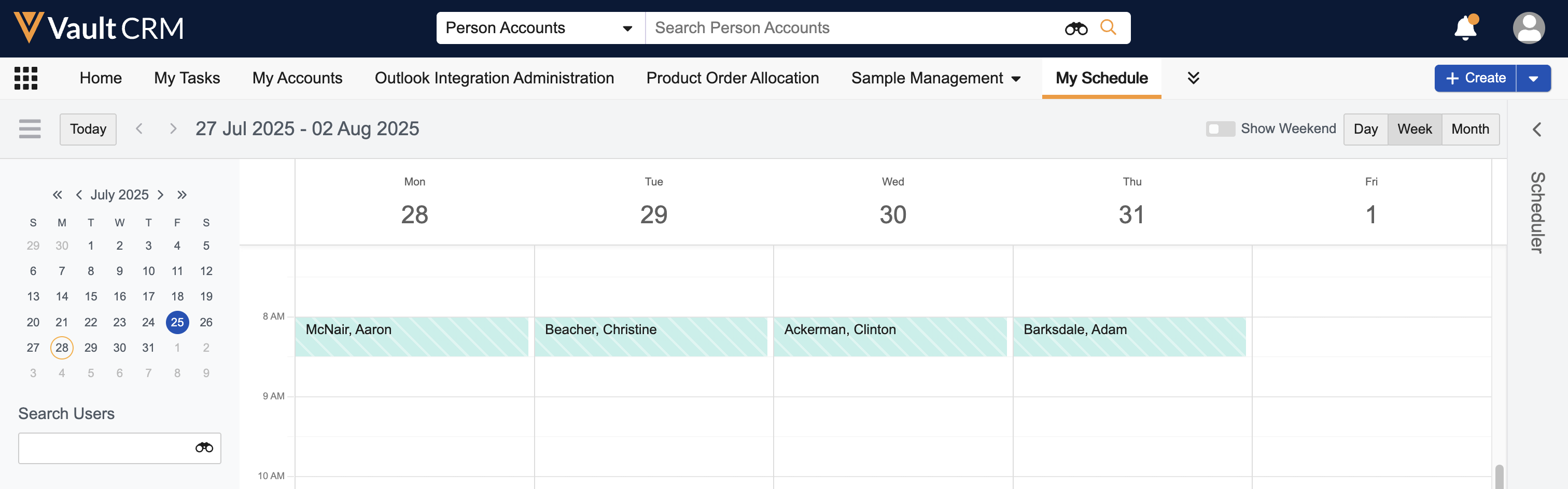Switch to Day view

point(1365,129)
